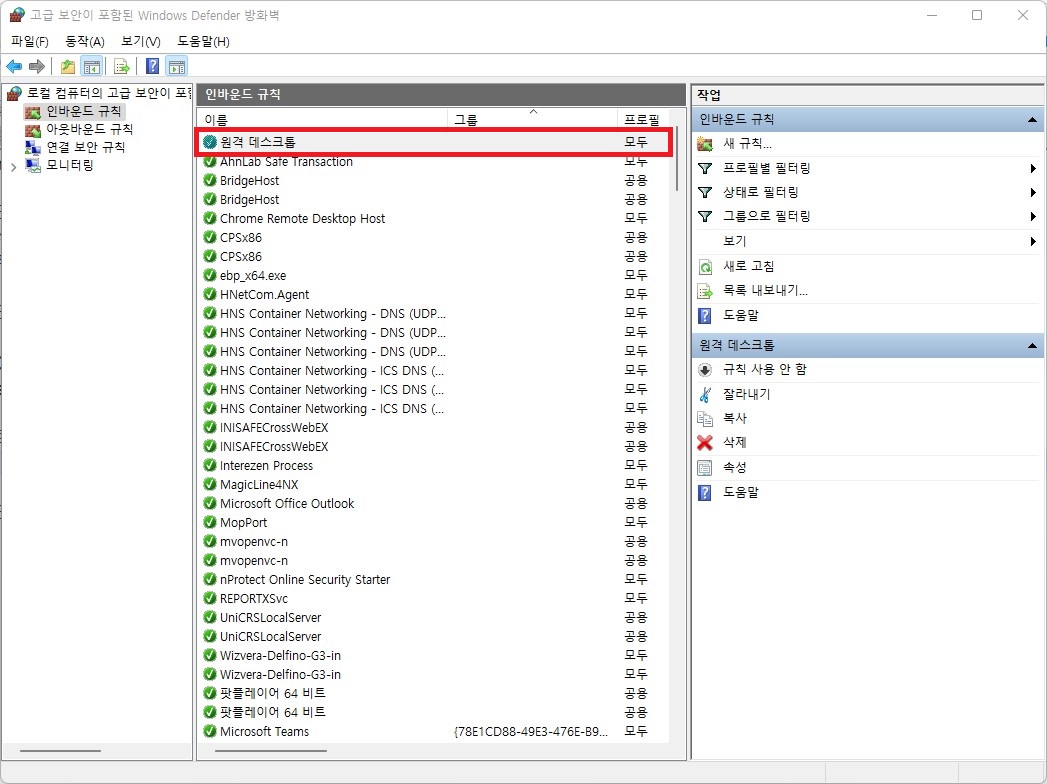Select the MopPort rule
Viewport: 1047px width, 784px height.
click(x=434, y=523)
